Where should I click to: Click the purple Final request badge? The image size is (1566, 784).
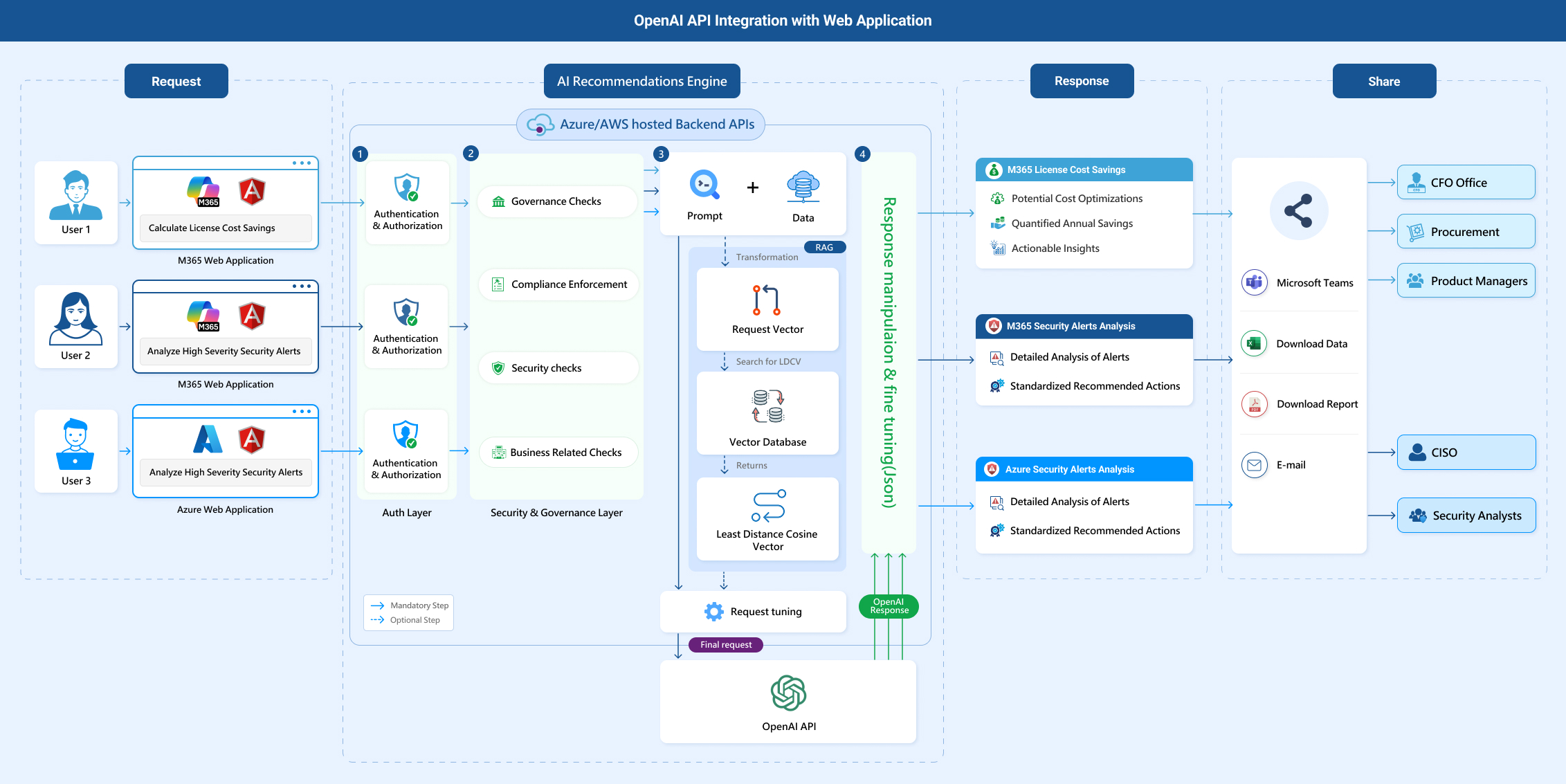pyautogui.click(x=726, y=645)
